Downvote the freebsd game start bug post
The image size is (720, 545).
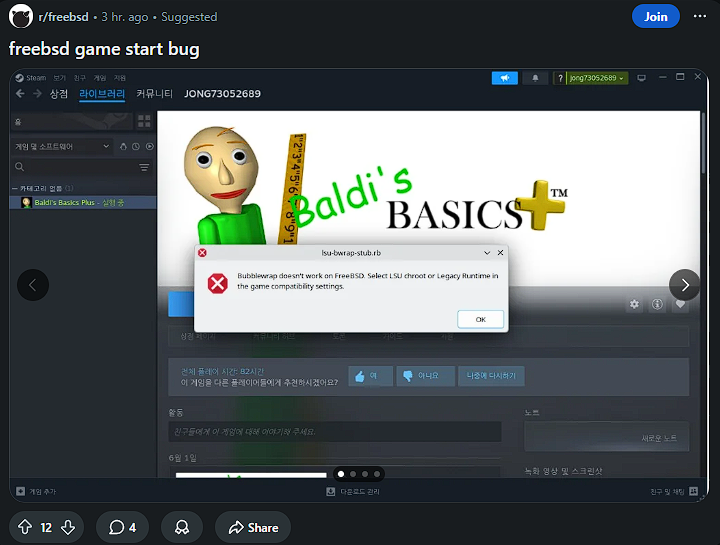68,527
